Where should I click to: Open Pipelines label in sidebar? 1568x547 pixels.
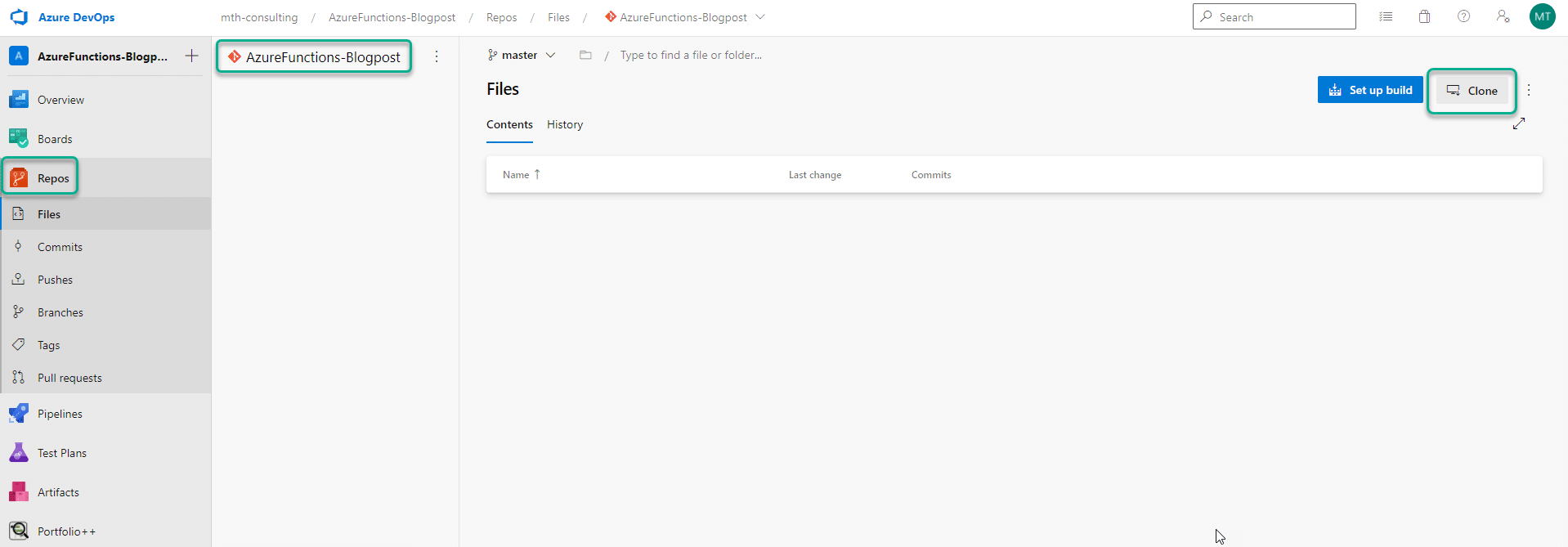(x=60, y=414)
